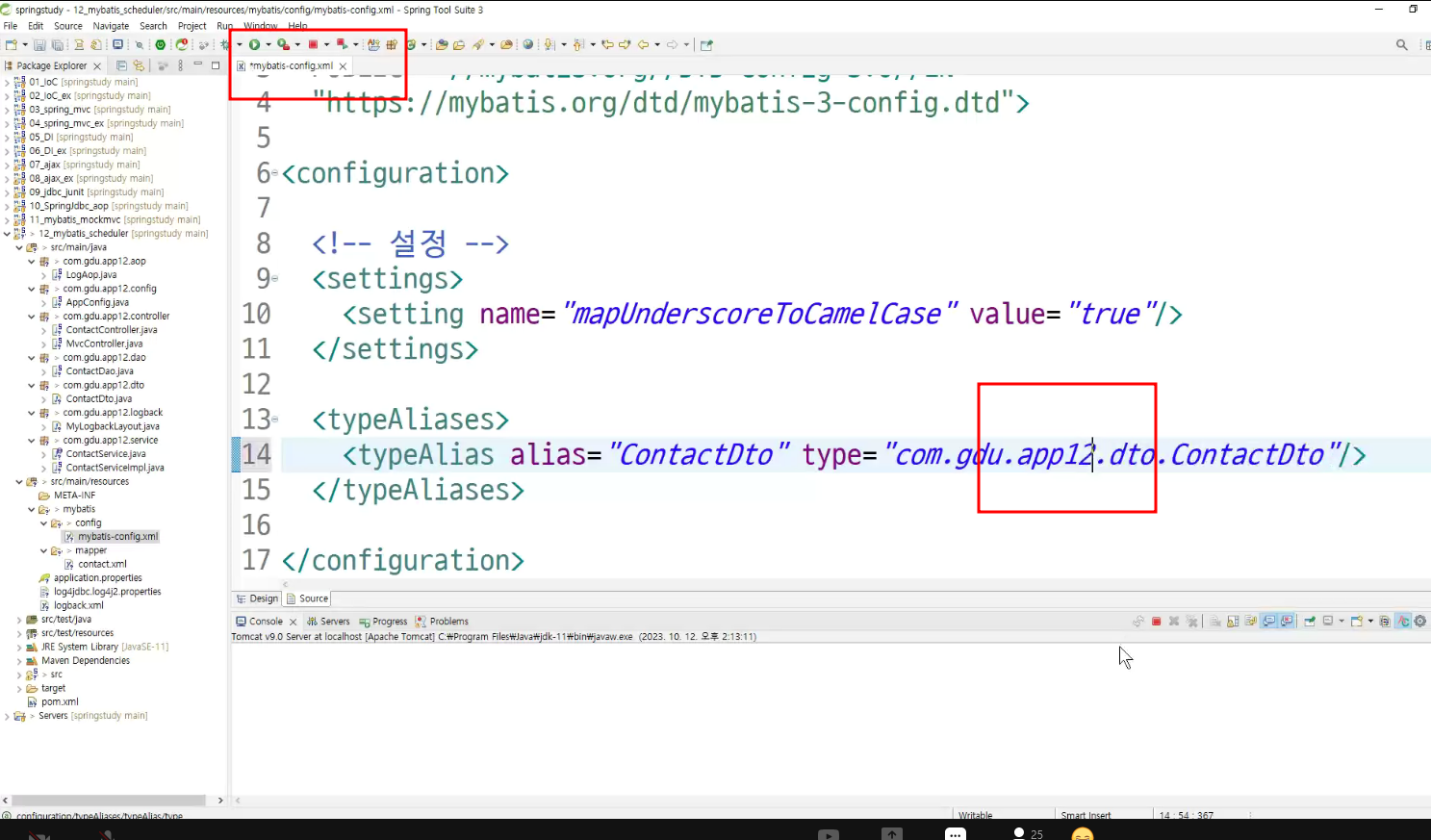Terminate the server with the Console red square
Viewport: 1431px width, 840px height.
pos(1156,622)
